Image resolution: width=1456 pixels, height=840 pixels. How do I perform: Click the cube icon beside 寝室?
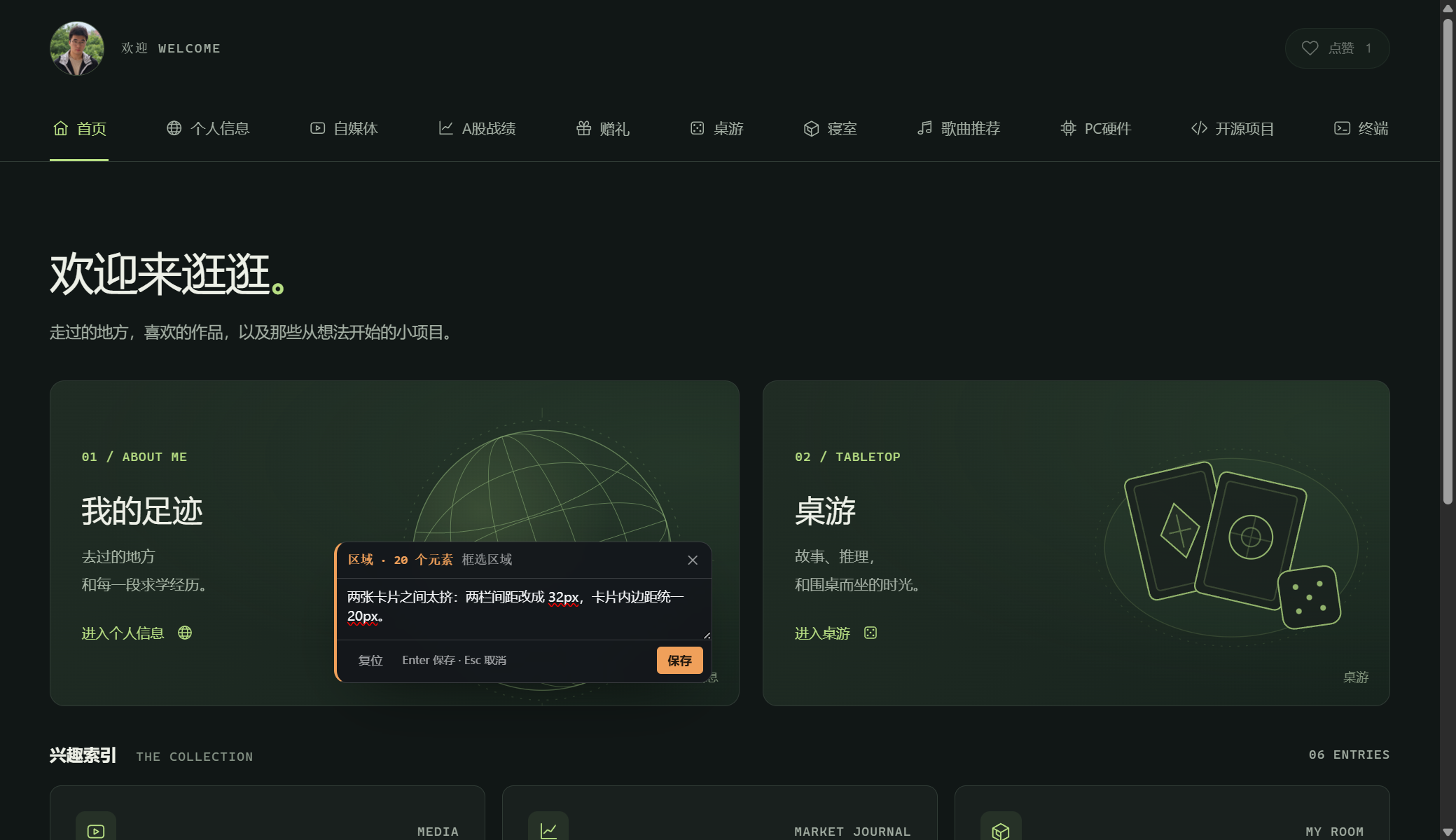(811, 128)
